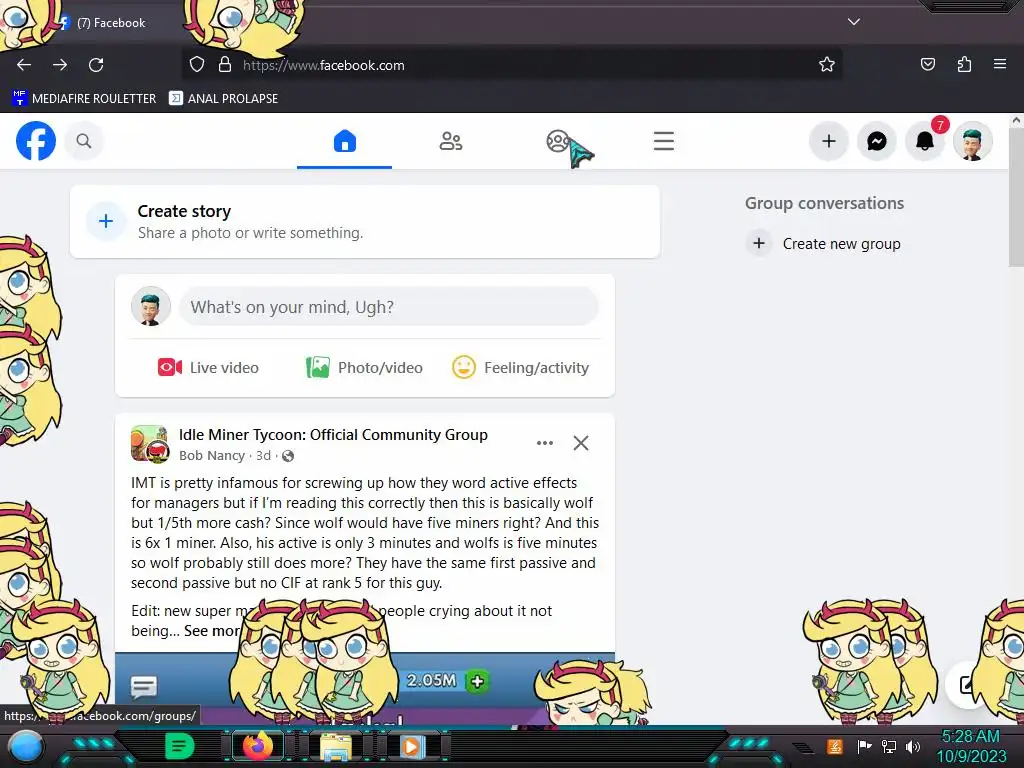The width and height of the screenshot is (1024, 768).
Task: Click the Start orb button
Action: click(x=26, y=748)
